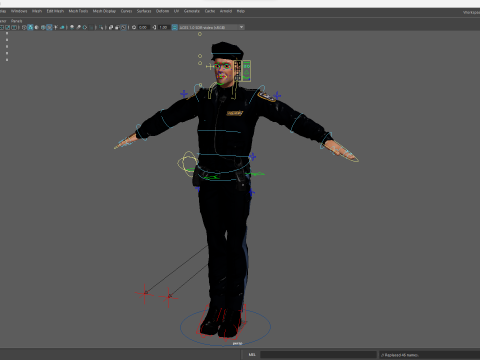Open the Mesh Display menu
This screenshot has height=360, width=480.
point(104,11)
